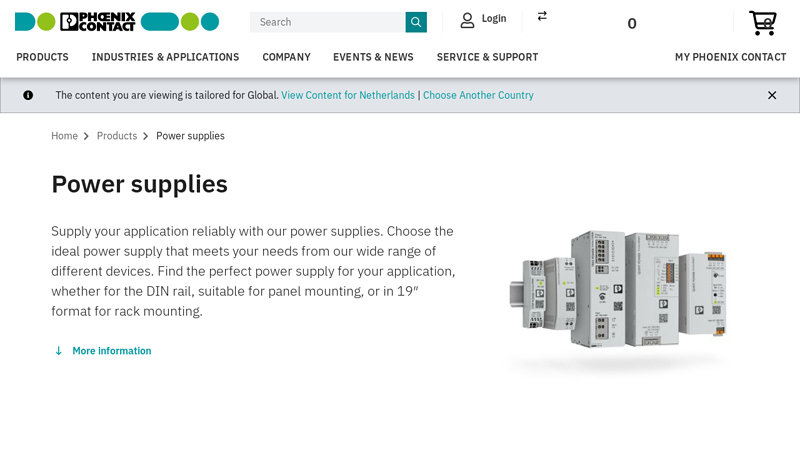Choose Another Country link
The image size is (800, 450).
478,95
